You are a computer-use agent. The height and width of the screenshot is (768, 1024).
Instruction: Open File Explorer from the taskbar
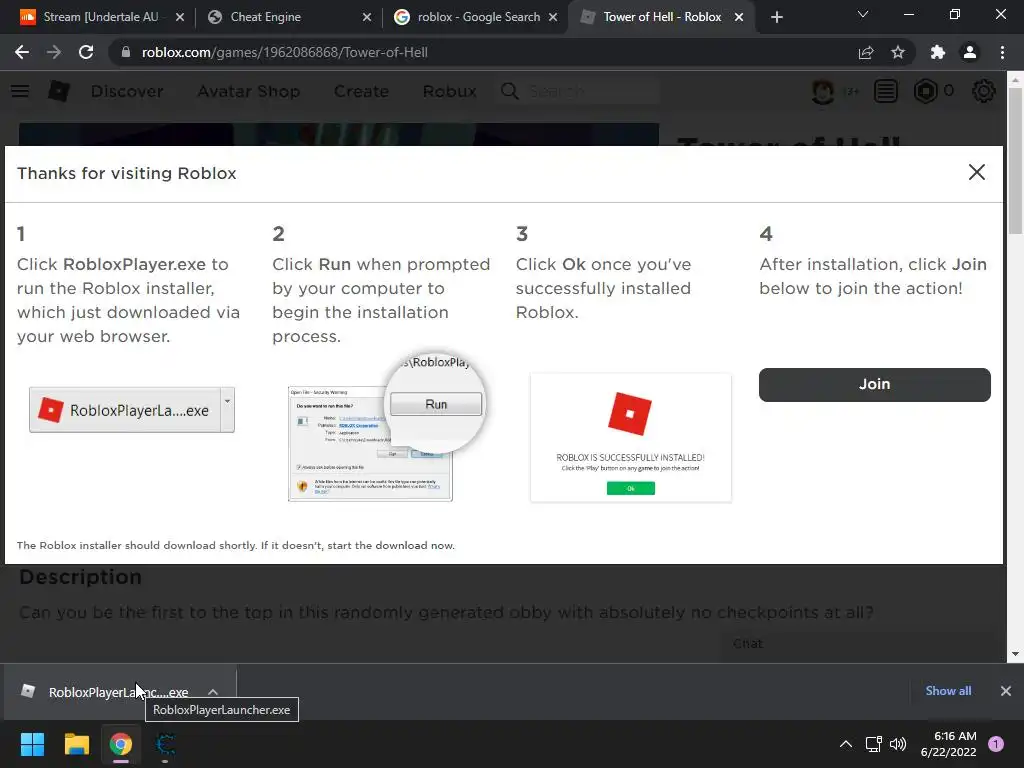pos(76,744)
